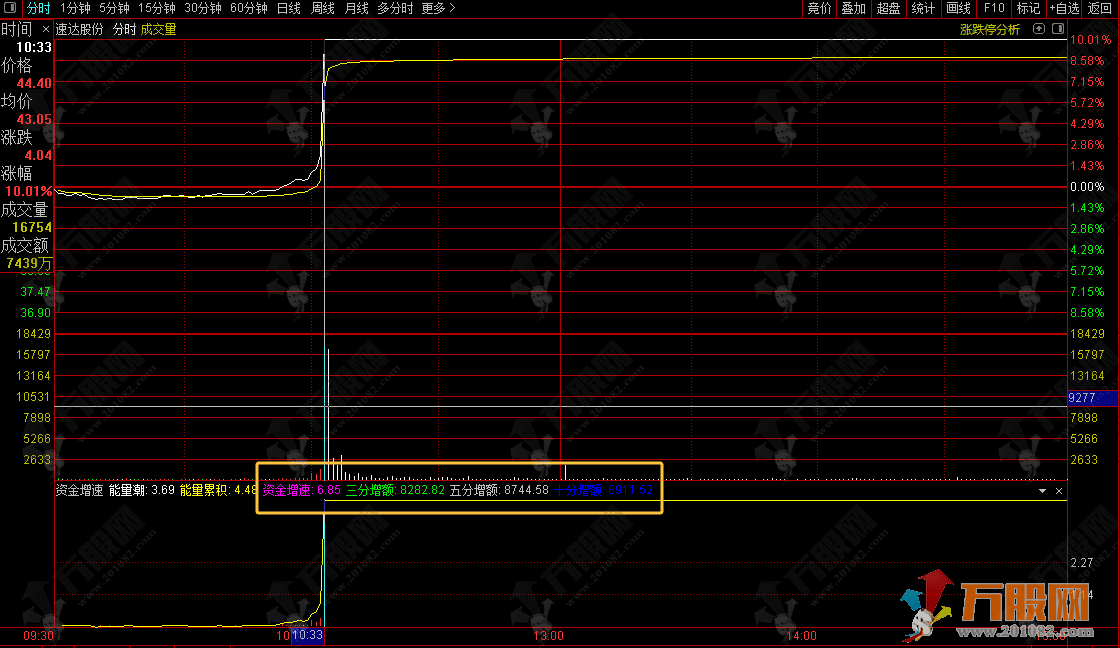Open 竞价 auction view
The height and width of the screenshot is (648, 1120).
click(819, 8)
